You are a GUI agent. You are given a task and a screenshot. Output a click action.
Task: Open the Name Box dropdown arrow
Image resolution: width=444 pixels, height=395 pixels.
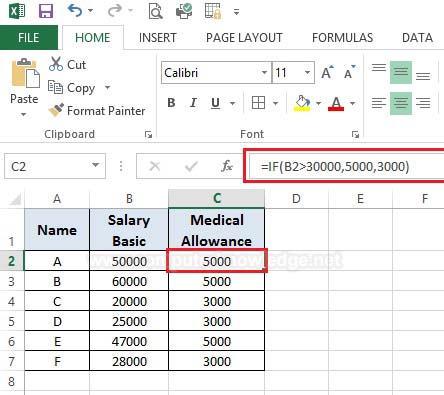point(96,165)
